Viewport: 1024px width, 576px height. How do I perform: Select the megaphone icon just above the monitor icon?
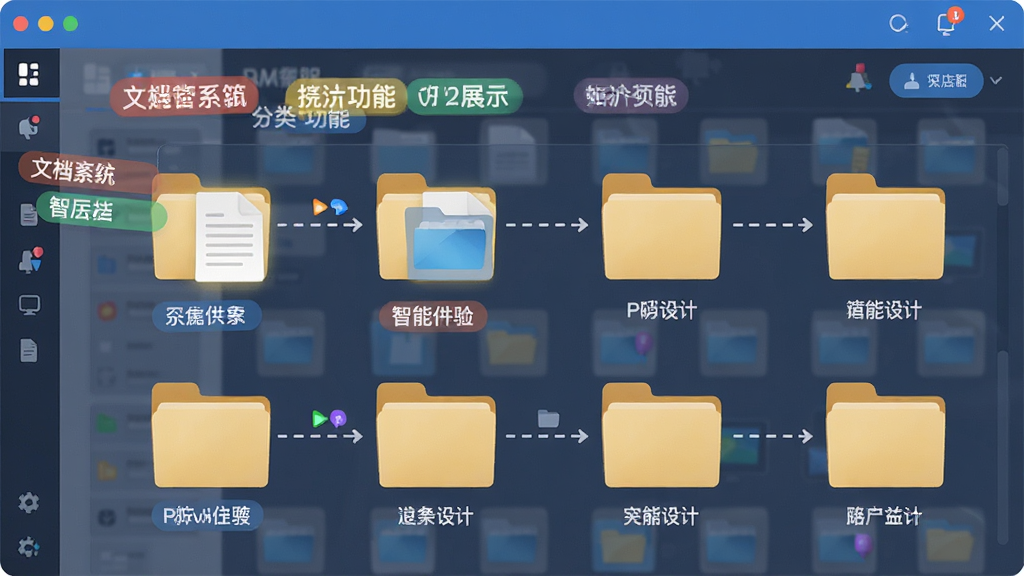[x=30, y=259]
